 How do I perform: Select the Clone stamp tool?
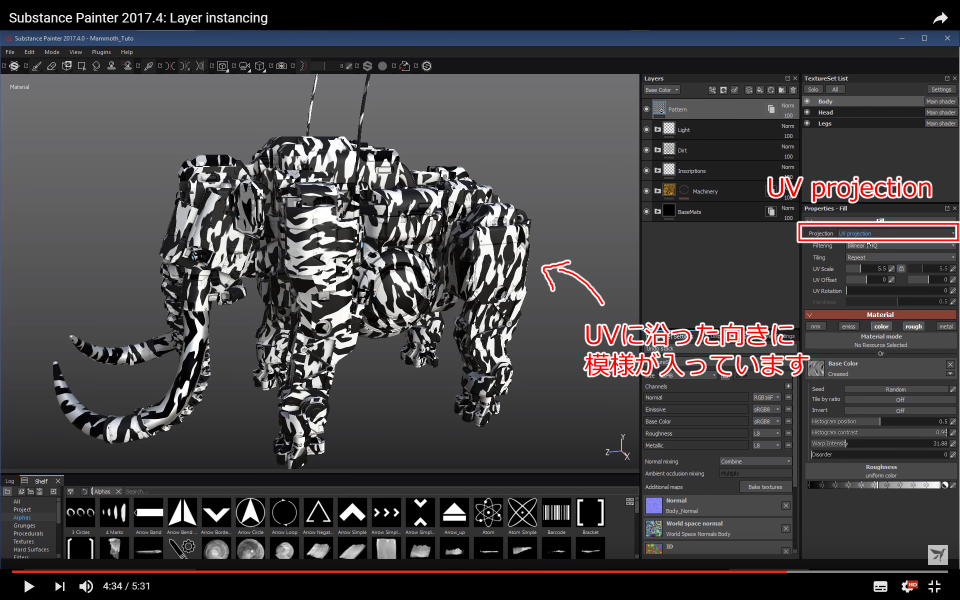(111, 66)
